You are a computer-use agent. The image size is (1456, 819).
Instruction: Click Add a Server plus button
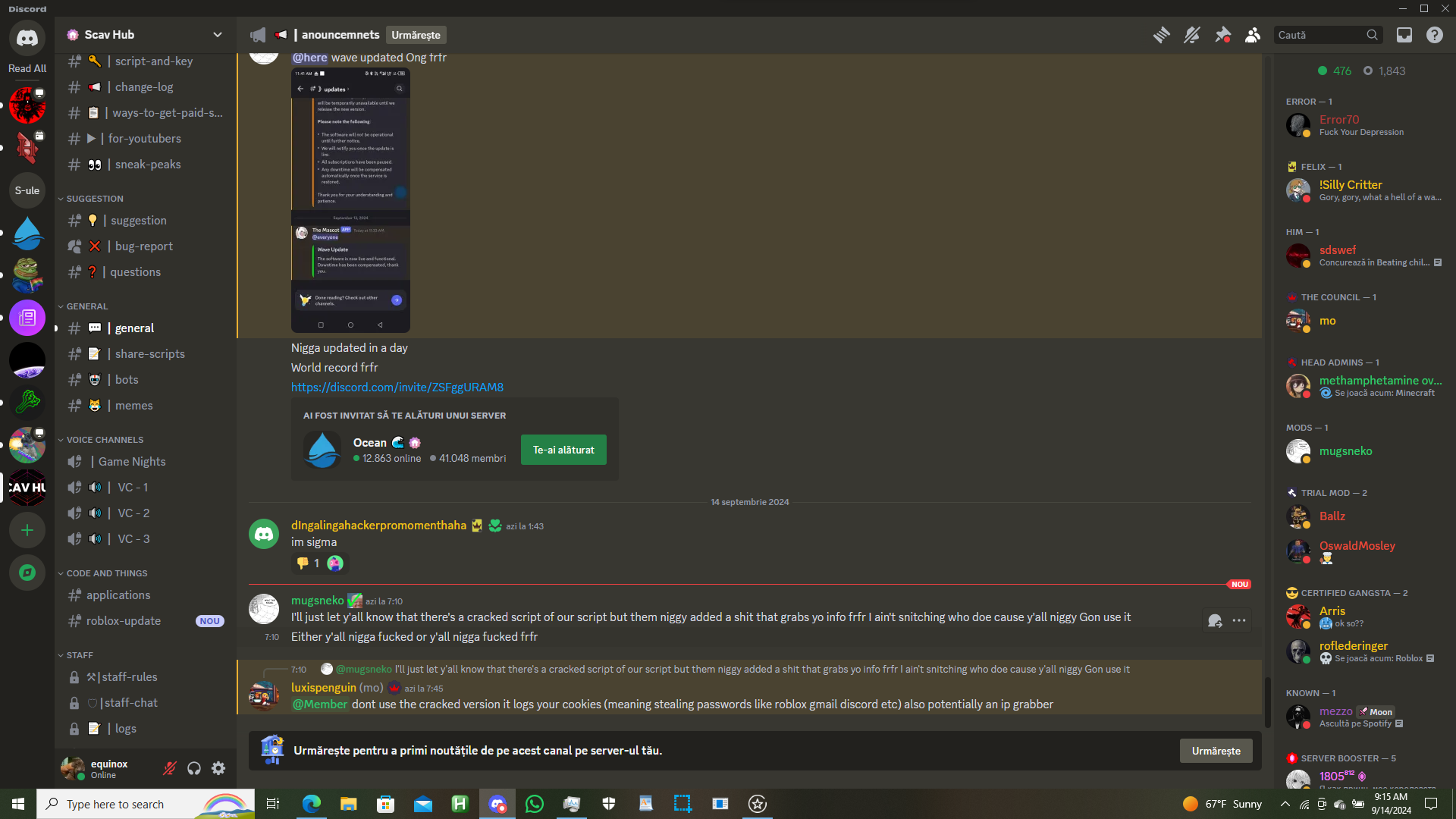pos(27,530)
